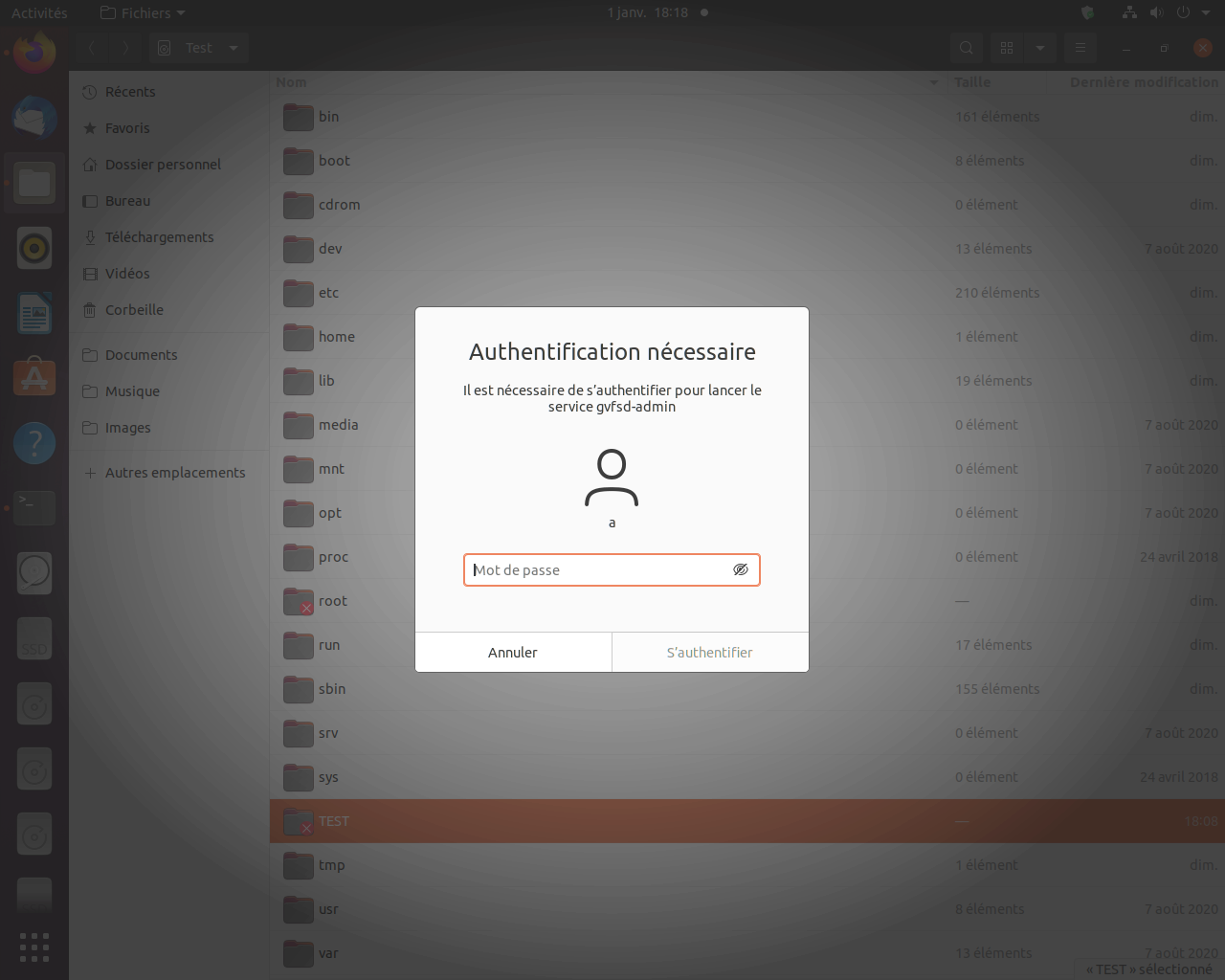Select the proc folder row
The width and height of the screenshot is (1225, 980).
747,557
